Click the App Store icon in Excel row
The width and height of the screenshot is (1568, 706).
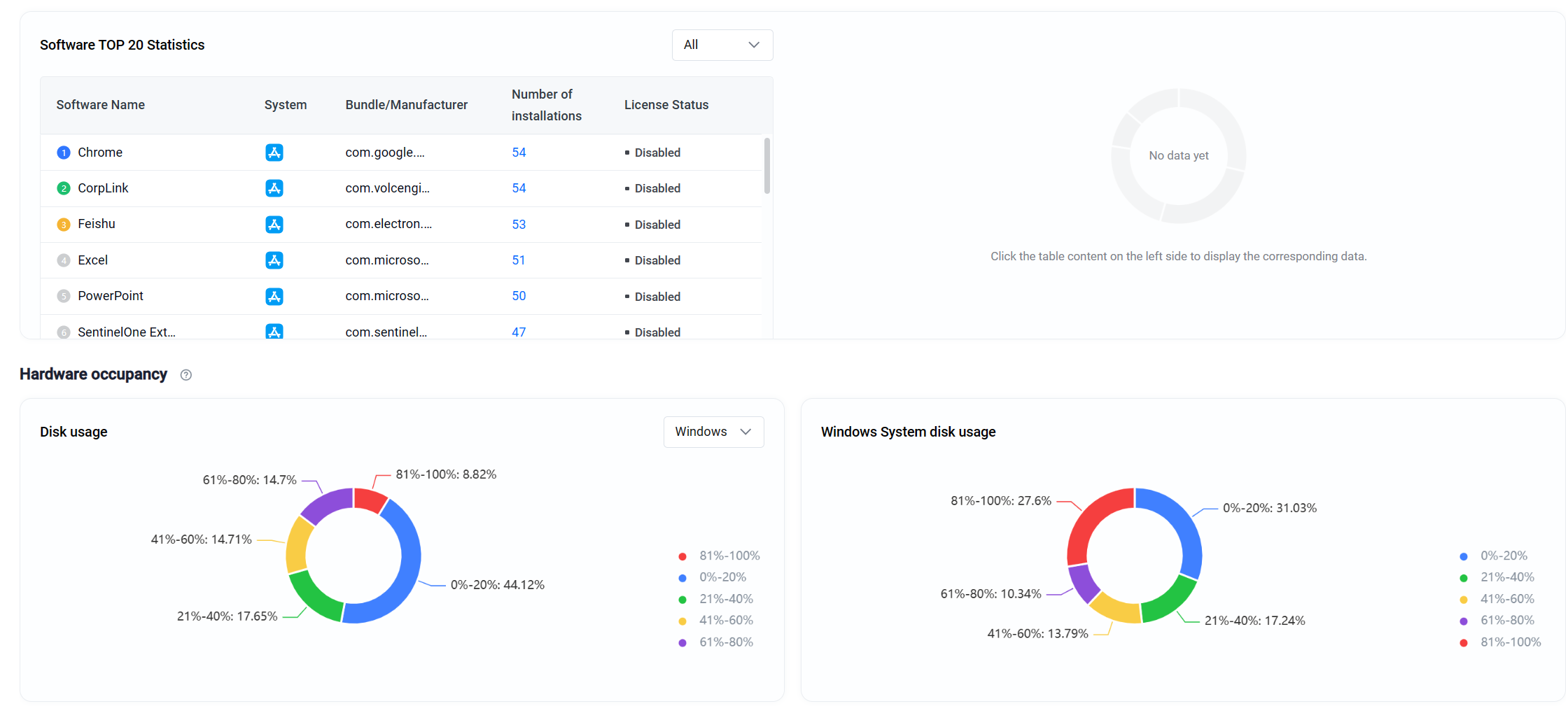274,260
